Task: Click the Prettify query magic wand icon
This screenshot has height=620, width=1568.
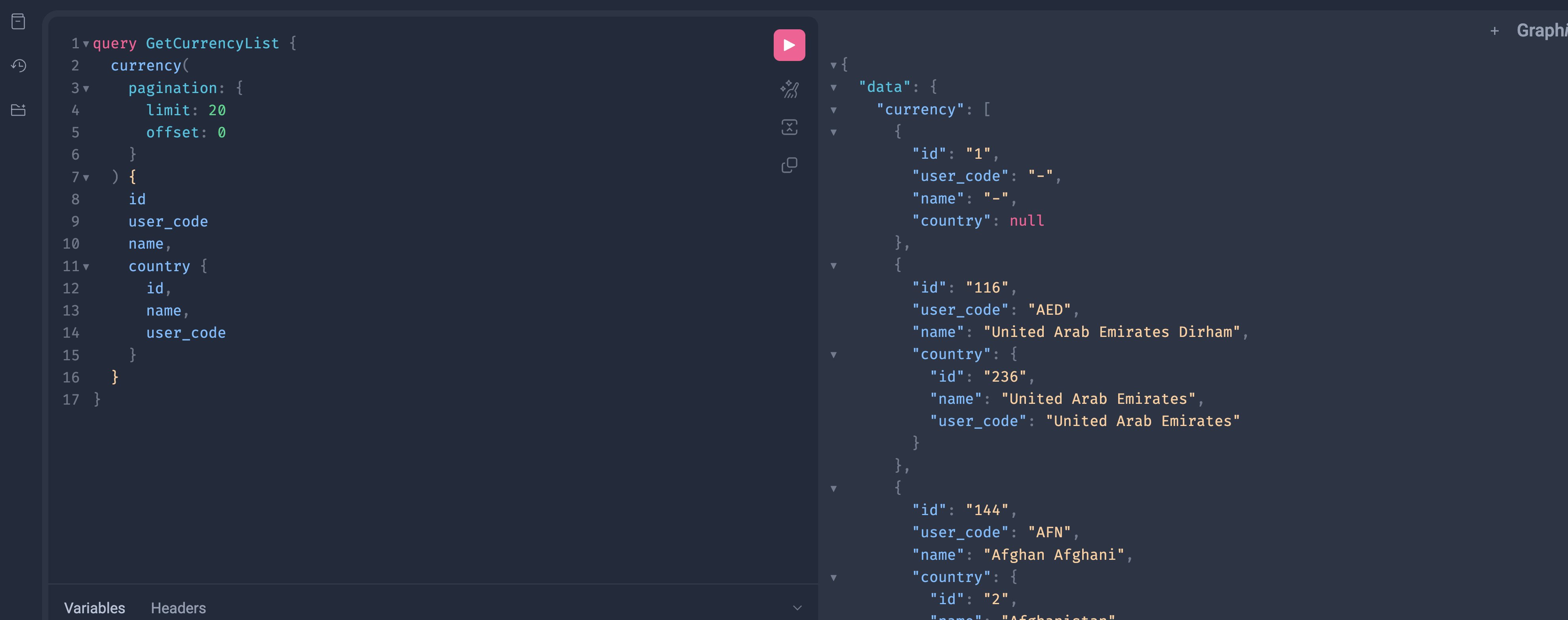Action: pyautogui.click(x=789, y=89)
